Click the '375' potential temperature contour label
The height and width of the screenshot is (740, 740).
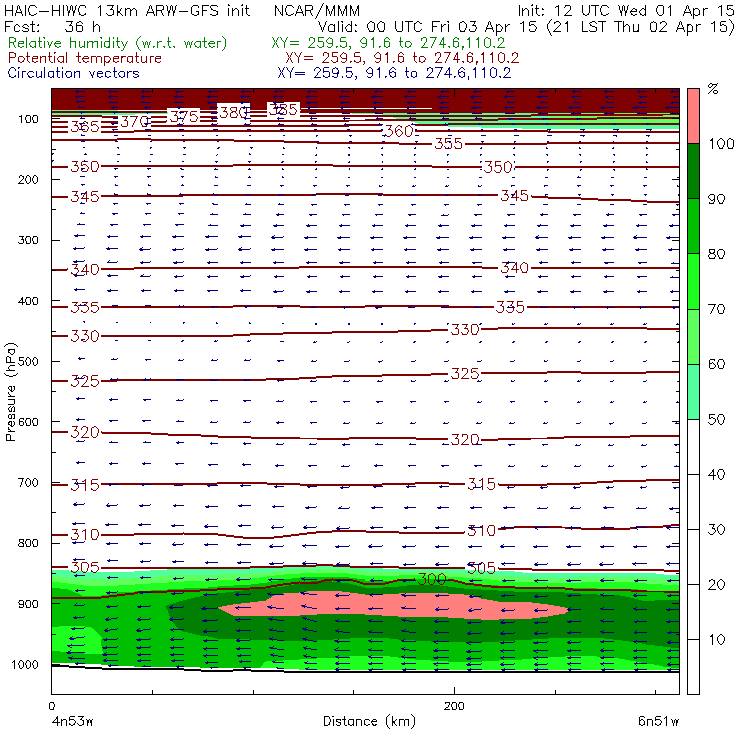(184, 117)
